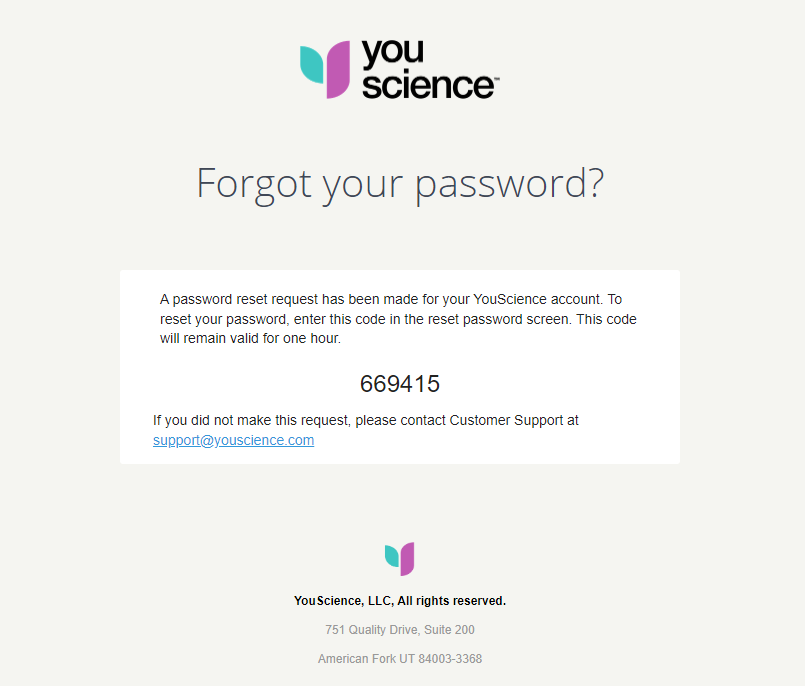Click the "American Fork UT 84003-3368" line

click(400, 659)
